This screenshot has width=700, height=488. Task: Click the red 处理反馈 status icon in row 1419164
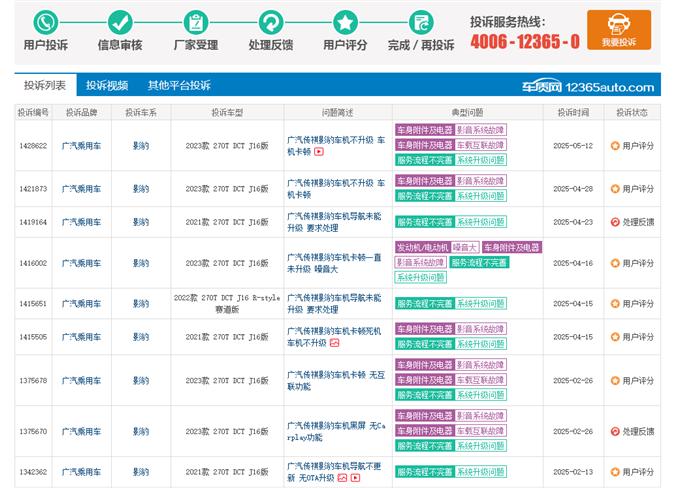615,222
